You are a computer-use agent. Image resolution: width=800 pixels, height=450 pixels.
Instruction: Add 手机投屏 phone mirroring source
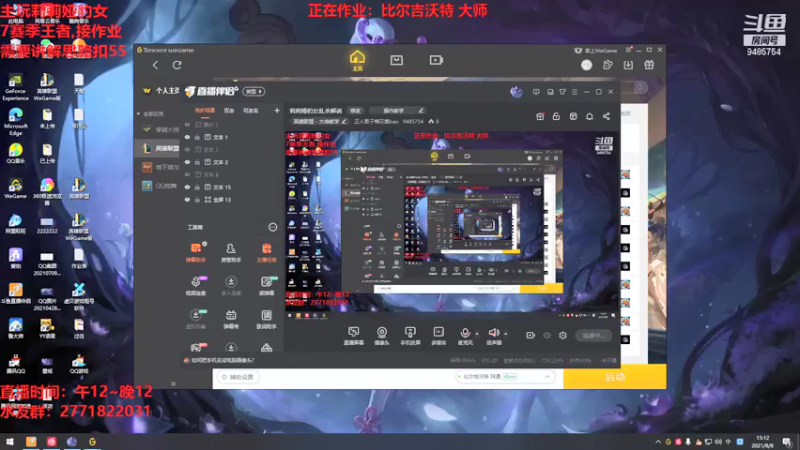click(410, 336)
